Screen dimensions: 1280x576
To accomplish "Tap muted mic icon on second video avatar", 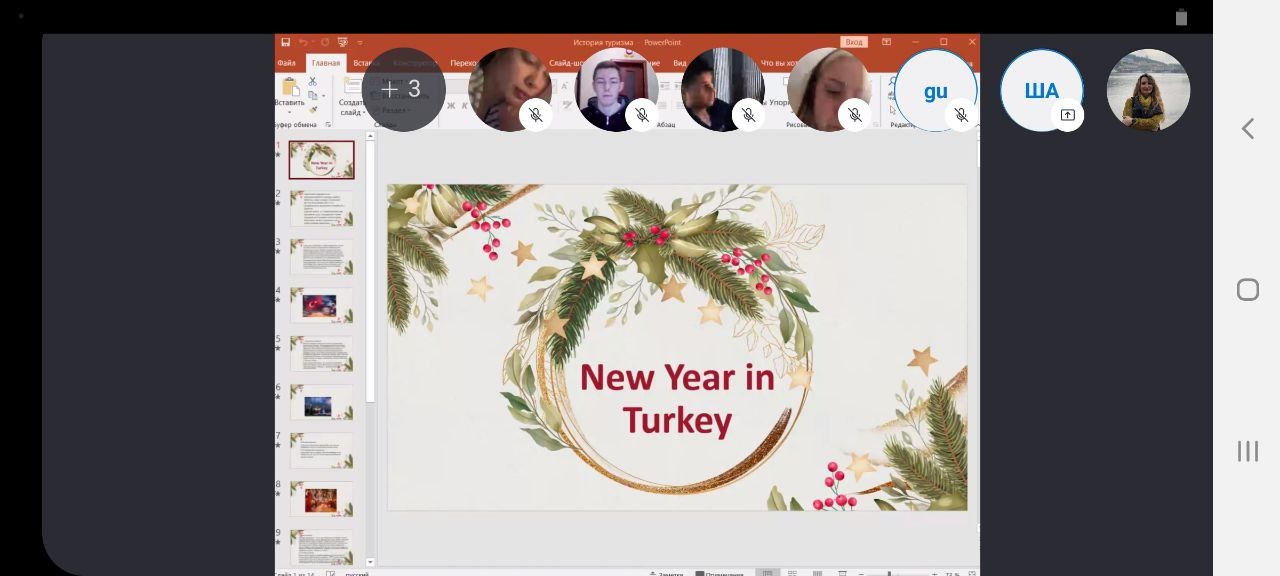I will [x=642, y=116].
